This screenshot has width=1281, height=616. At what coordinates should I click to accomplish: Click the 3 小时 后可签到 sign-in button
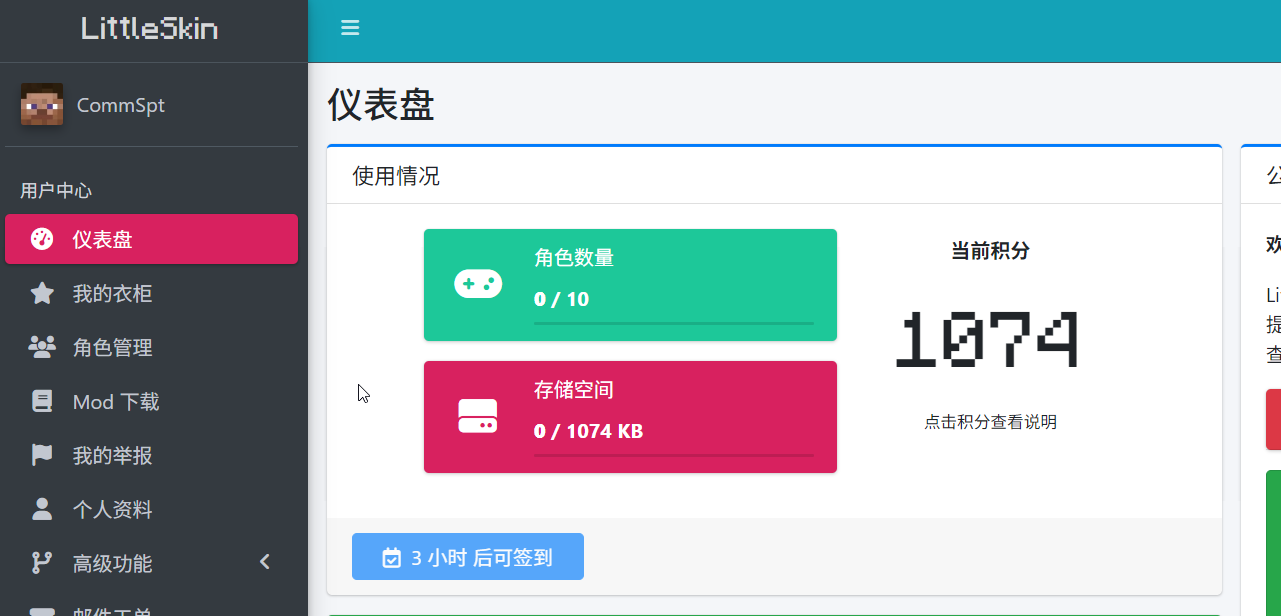point(468,557)
